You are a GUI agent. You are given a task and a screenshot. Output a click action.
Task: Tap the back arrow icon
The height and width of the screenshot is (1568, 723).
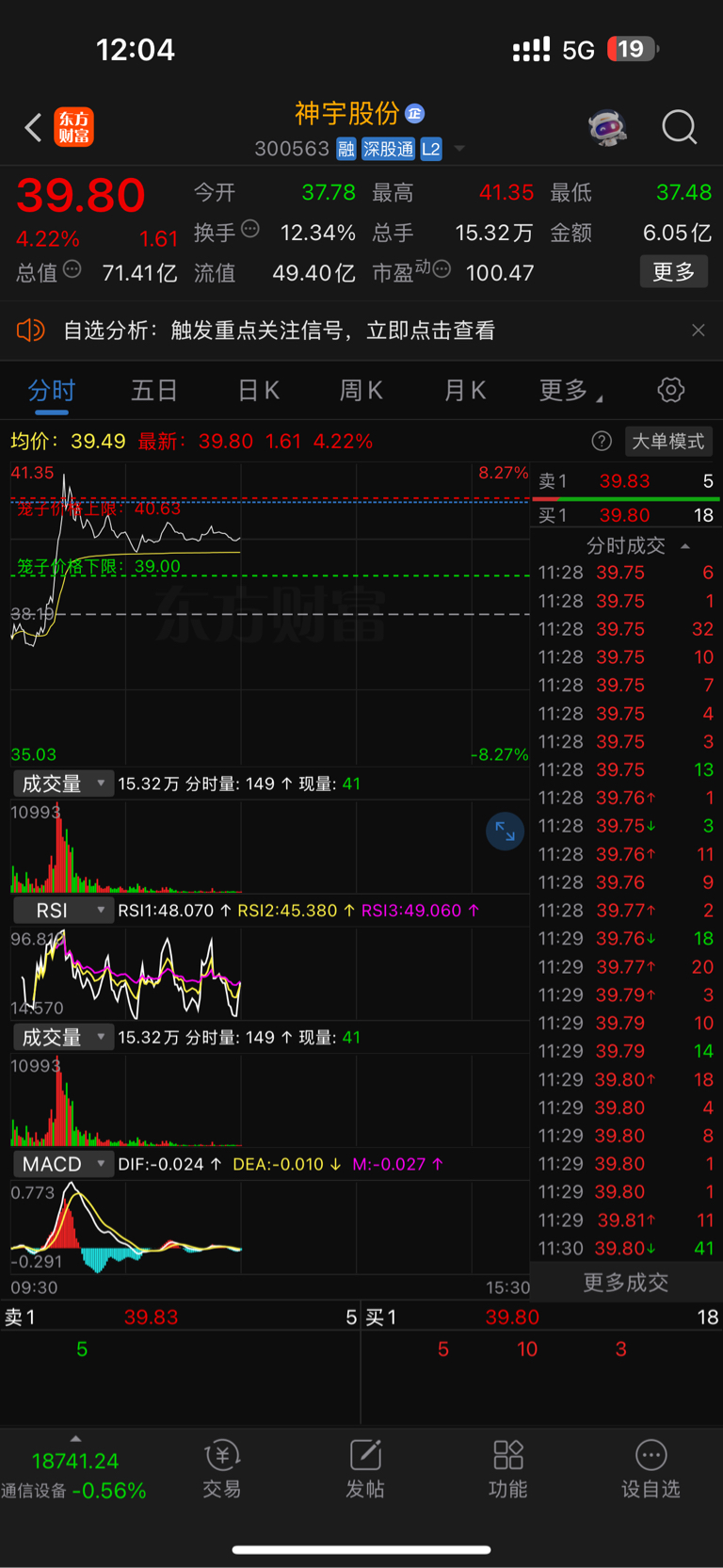coord(33,127)
